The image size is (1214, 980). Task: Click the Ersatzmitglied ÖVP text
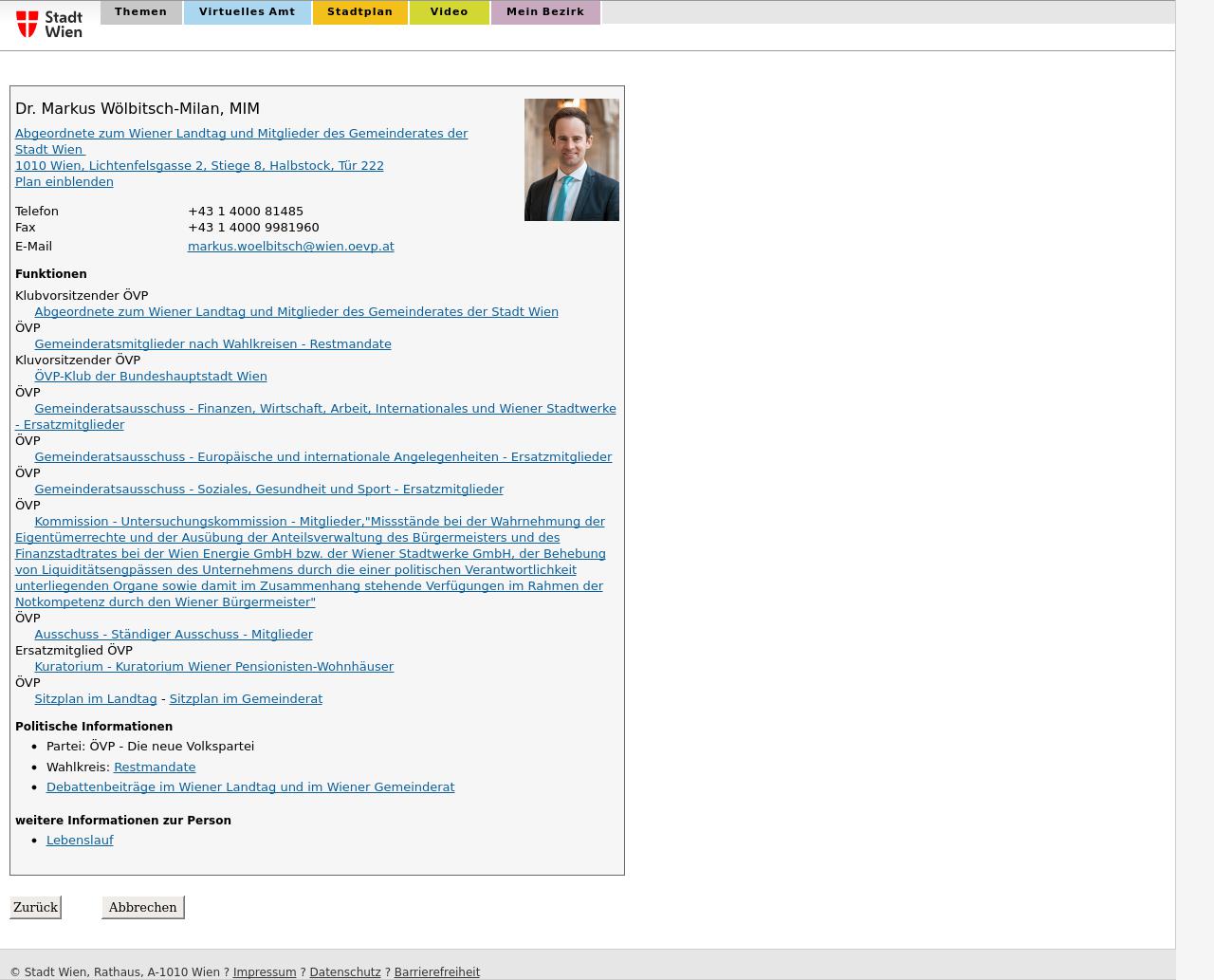tap(74, 650)
